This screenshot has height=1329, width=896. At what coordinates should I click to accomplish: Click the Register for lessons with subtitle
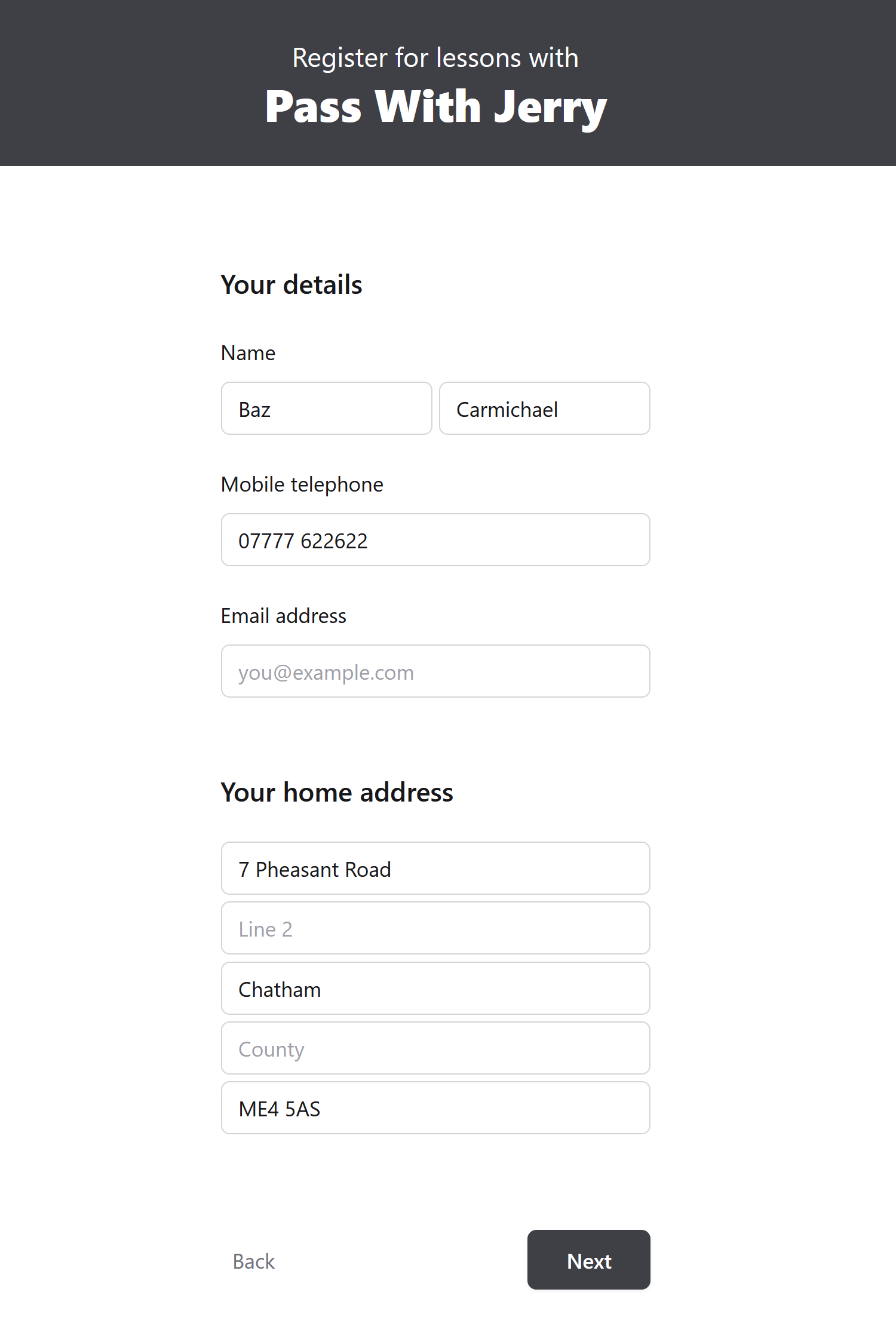[x=435, y=58]
